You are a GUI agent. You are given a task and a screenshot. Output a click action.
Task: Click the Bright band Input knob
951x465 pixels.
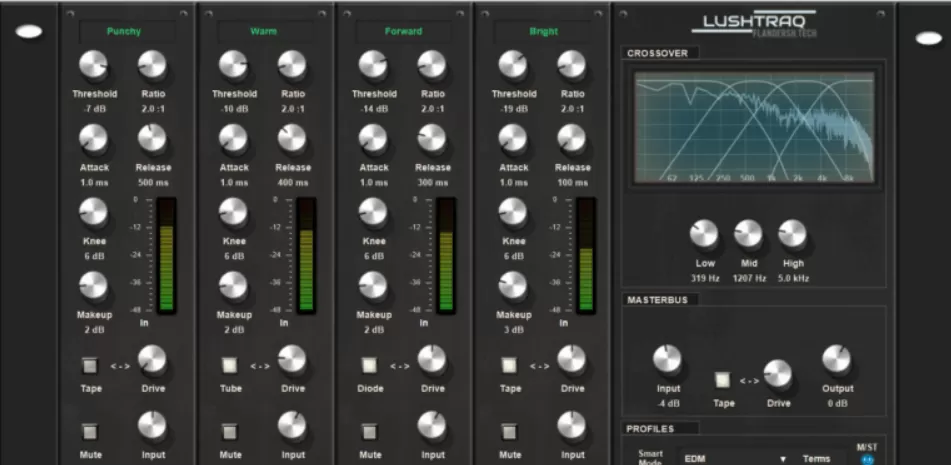click(572, 426)
